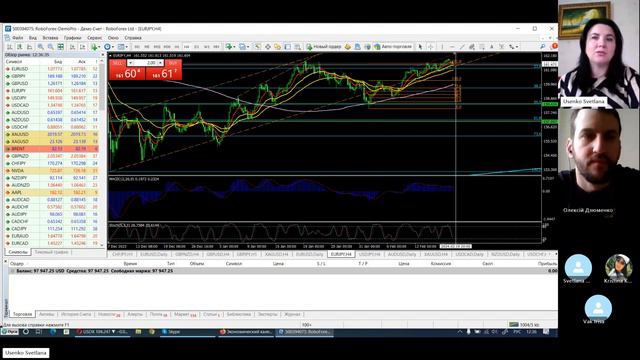
Task: Click the red SELL button
Action: pyautogui.click(x=127, y=70)
